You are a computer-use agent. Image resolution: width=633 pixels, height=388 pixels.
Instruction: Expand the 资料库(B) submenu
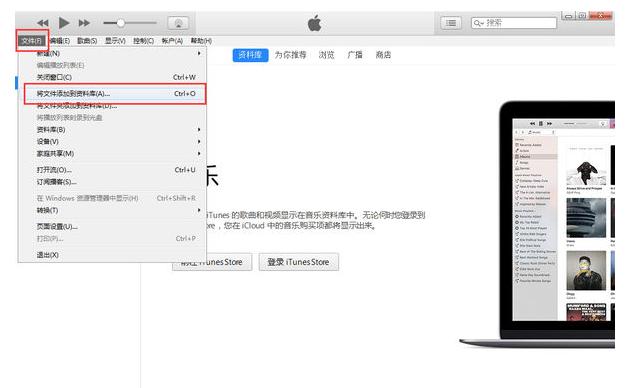point(112,130)
